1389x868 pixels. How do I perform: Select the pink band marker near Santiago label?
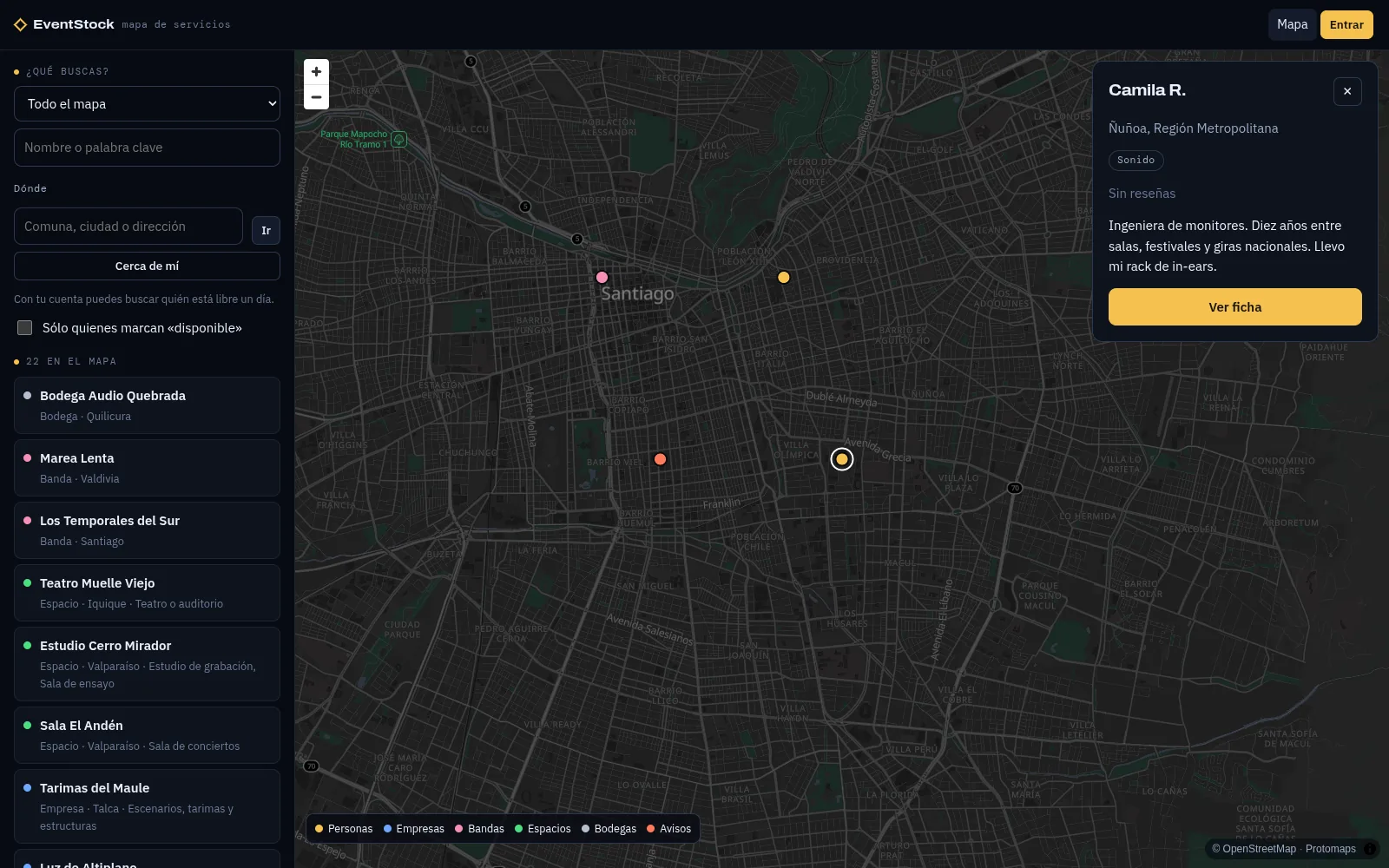pos(602,277)
